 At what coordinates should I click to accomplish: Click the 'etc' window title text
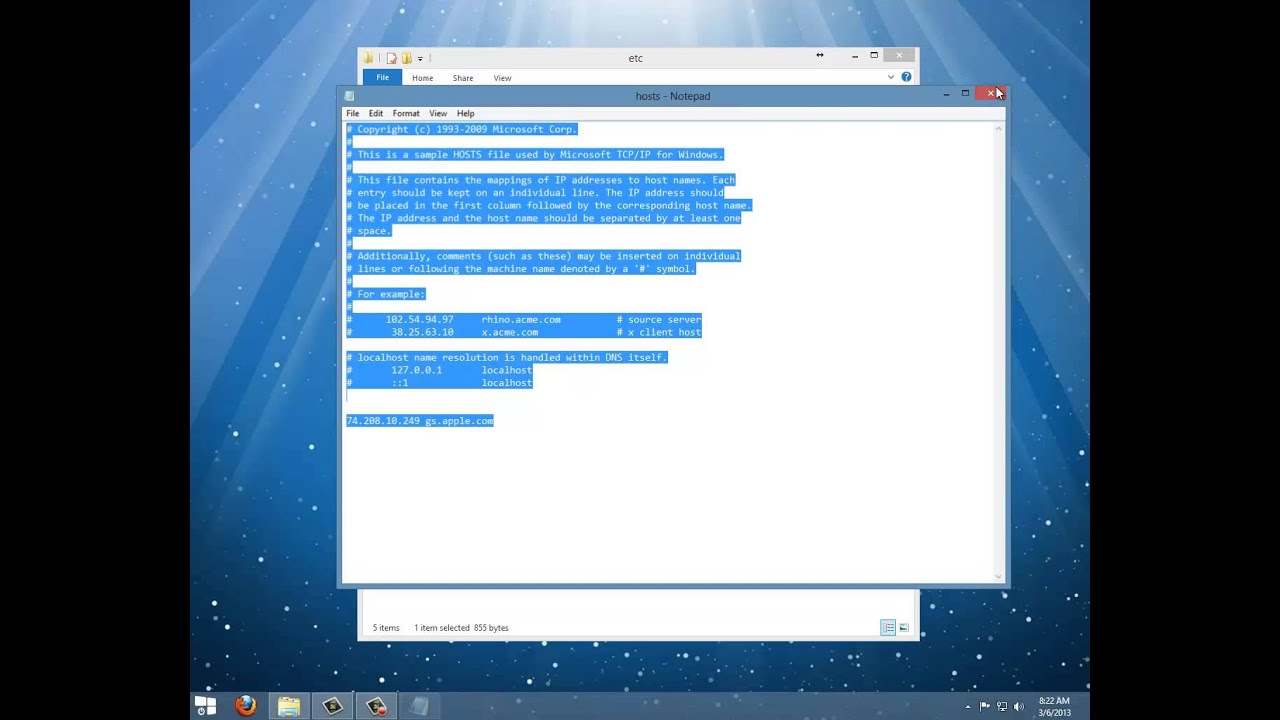[635, 58]
